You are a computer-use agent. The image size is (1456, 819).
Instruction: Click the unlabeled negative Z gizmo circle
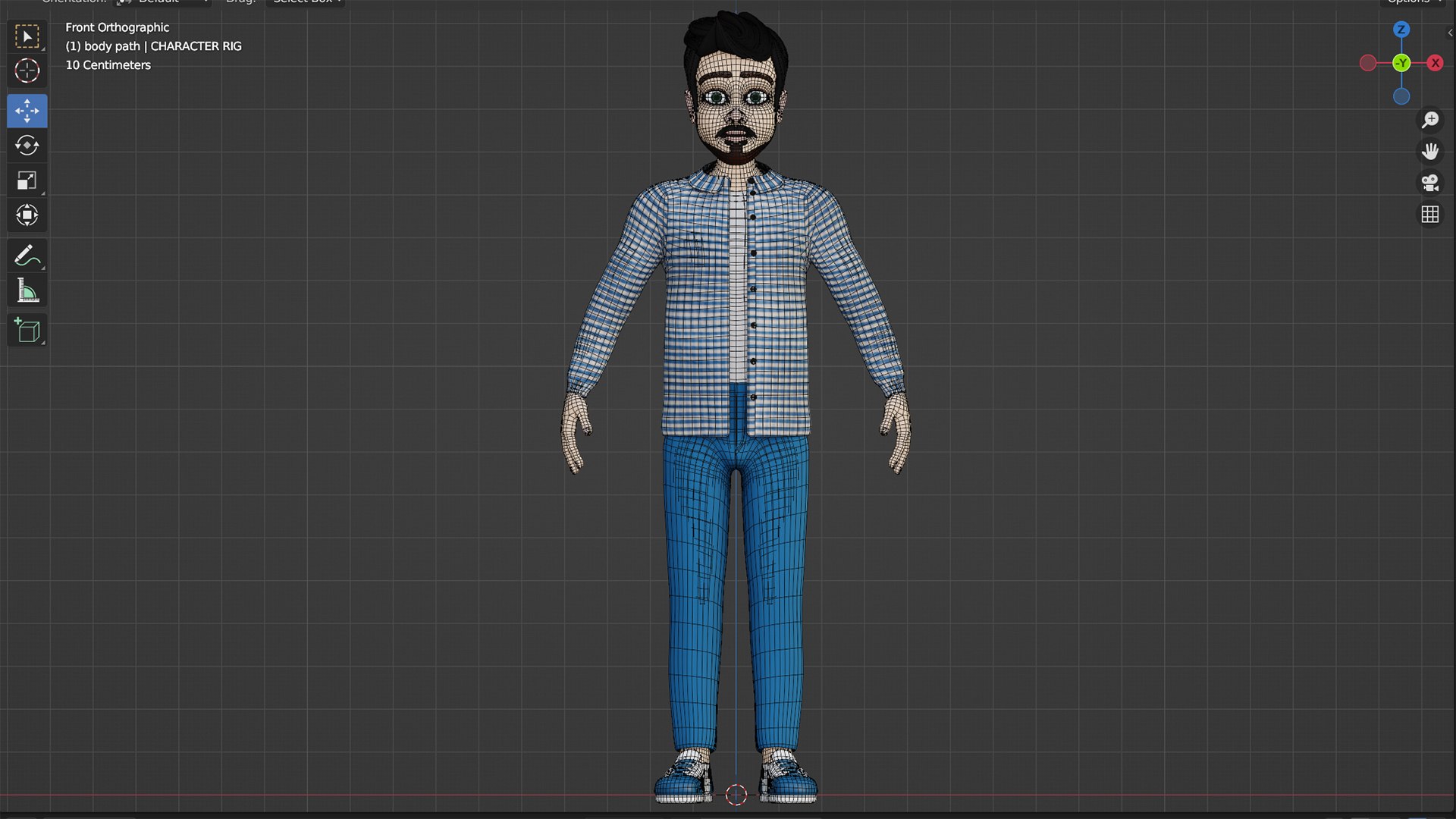[1401, 96]
